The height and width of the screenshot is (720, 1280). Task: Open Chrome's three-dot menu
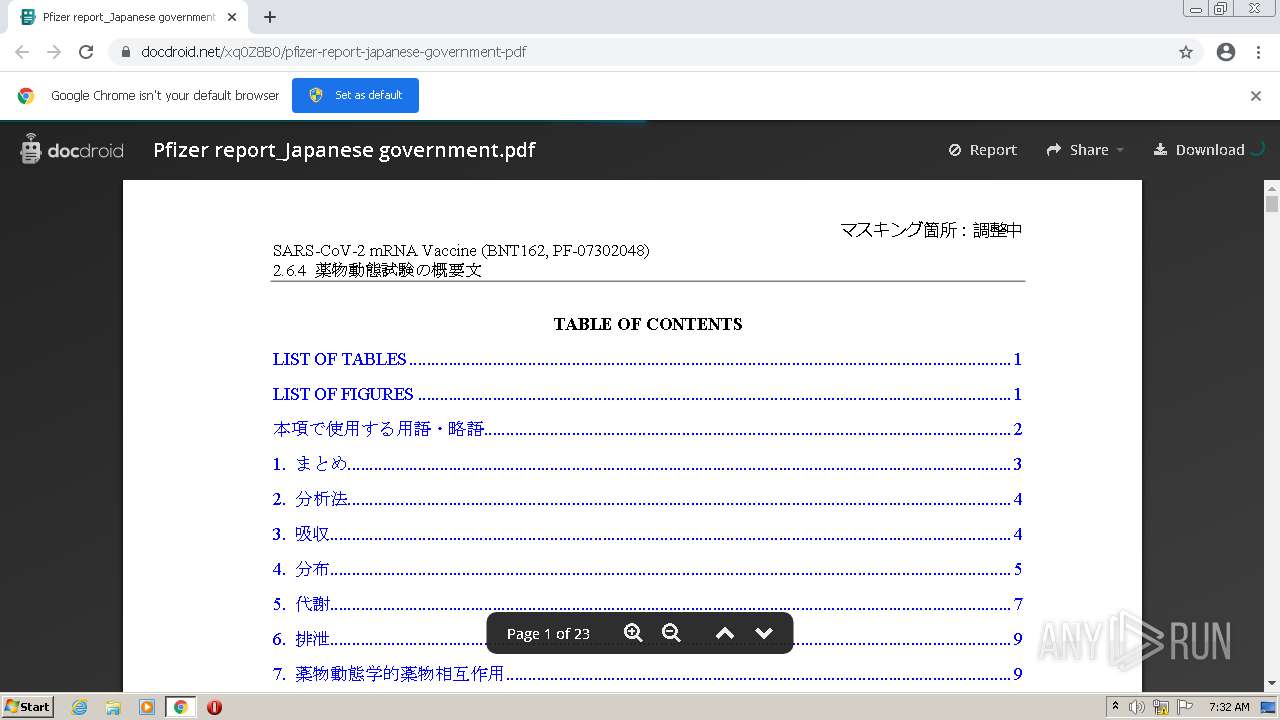[1258, 52]
